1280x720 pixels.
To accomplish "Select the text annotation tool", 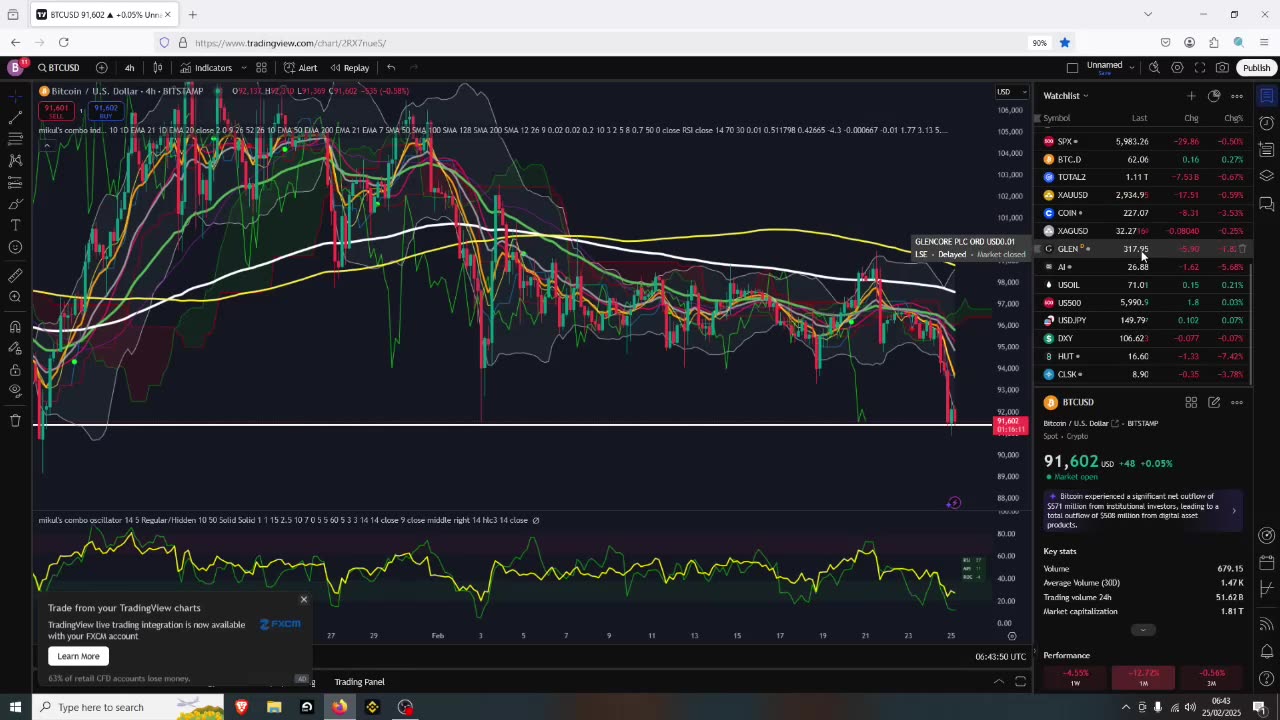I will click(x=15, y=225).
